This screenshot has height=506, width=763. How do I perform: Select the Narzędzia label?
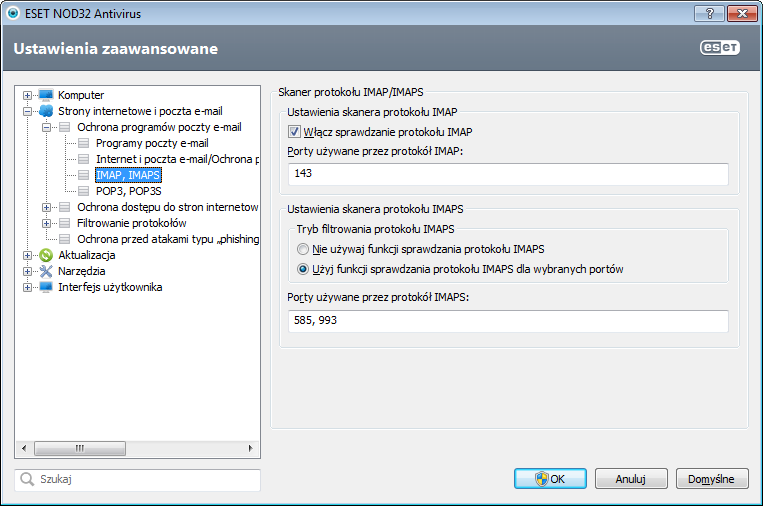point(82,271)
